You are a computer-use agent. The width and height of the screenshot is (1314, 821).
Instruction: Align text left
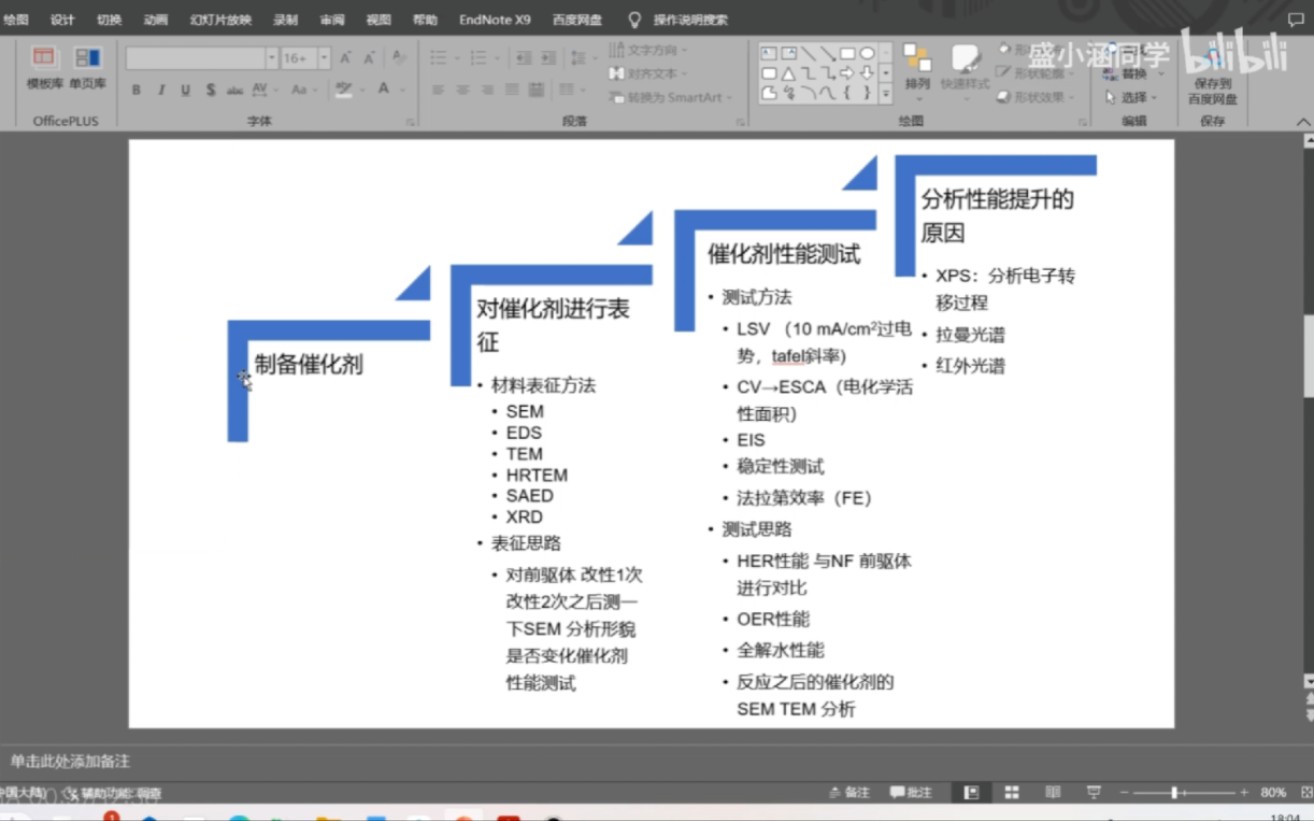tap(438, 90)
